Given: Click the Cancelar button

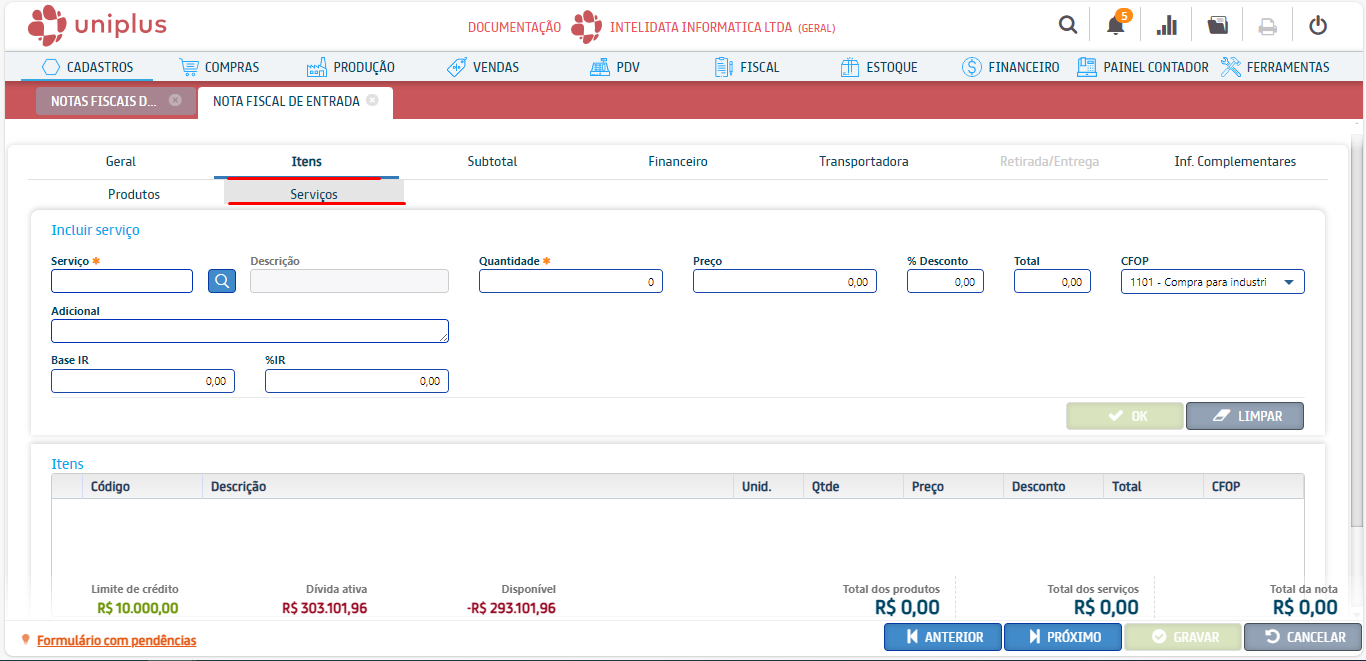Looking at the screenshot, I should pyautogui.click(x=1303, y=637).
